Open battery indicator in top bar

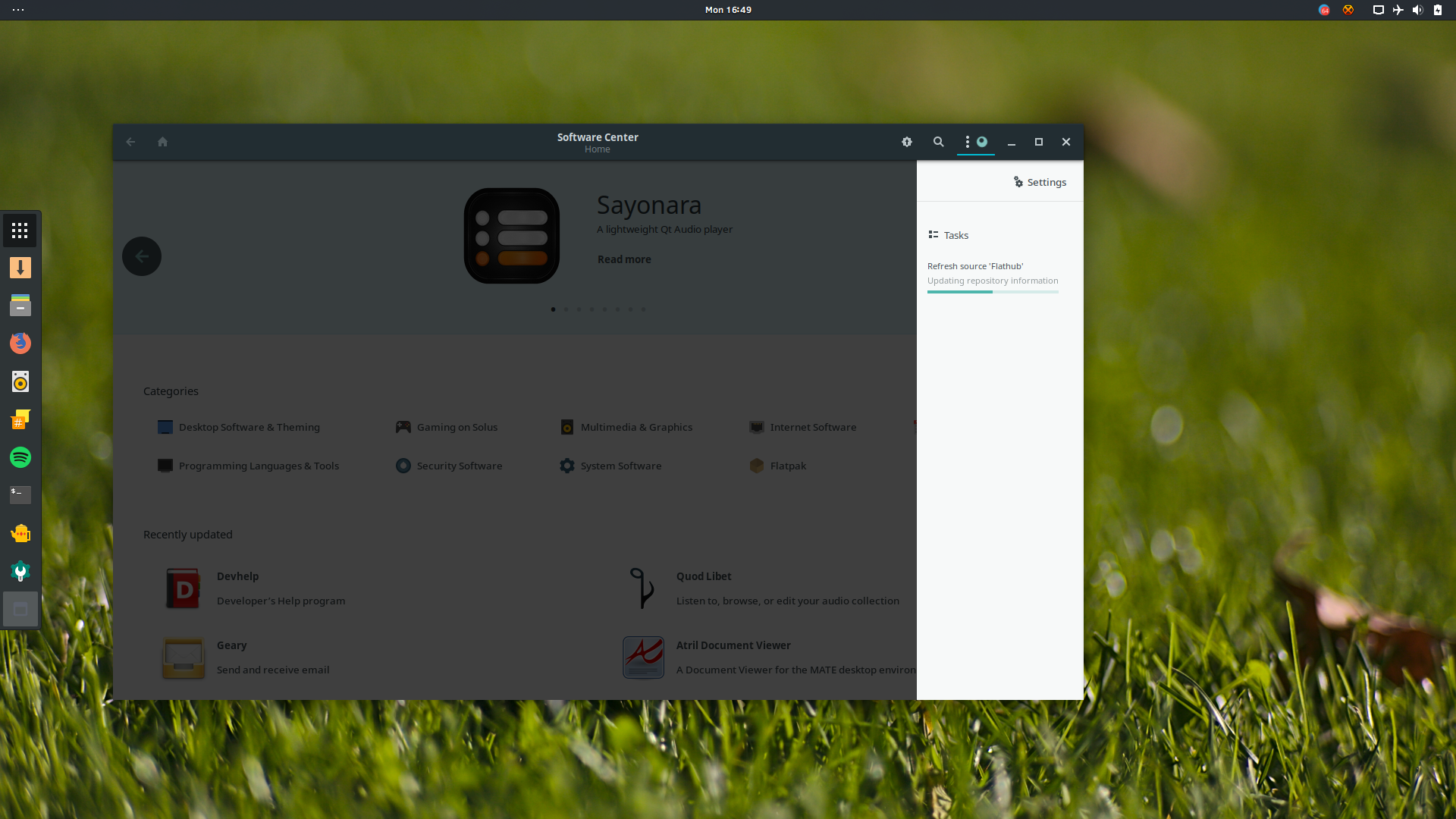(1438, 10)
